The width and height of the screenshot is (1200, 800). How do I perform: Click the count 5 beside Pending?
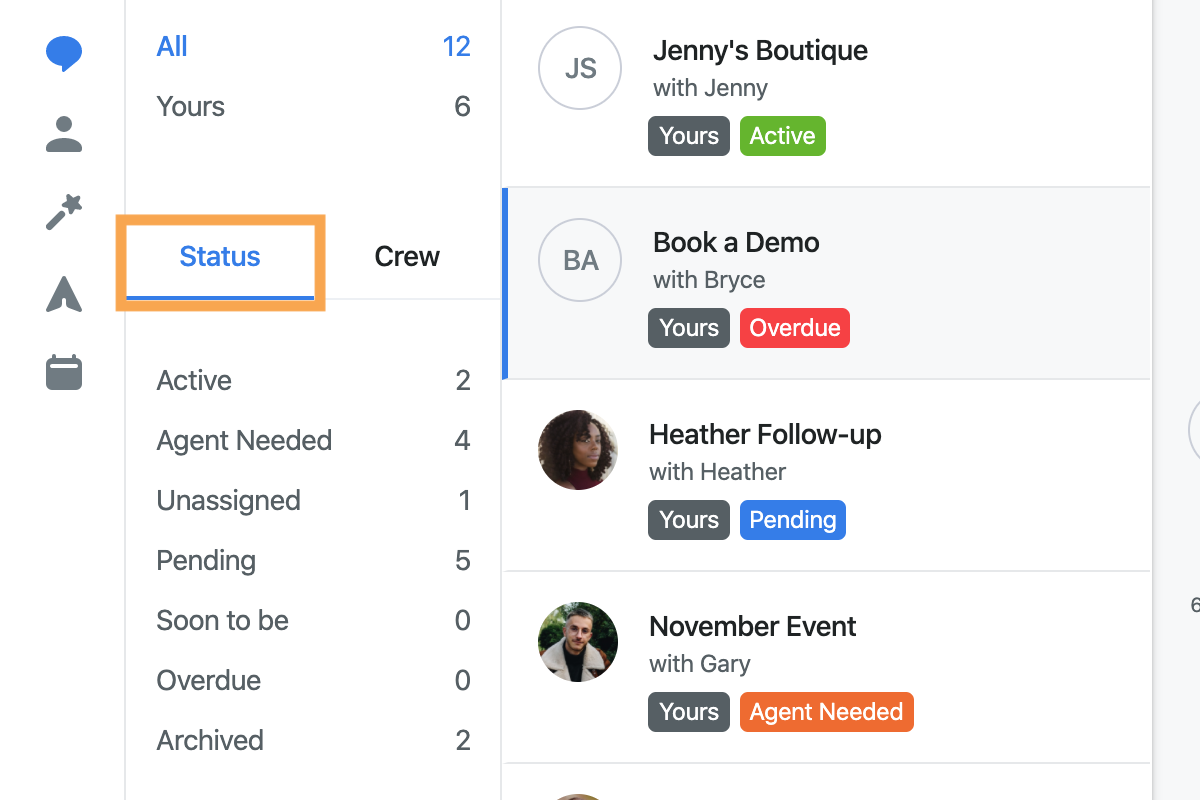pyautogui.click(x=462, y=561)
